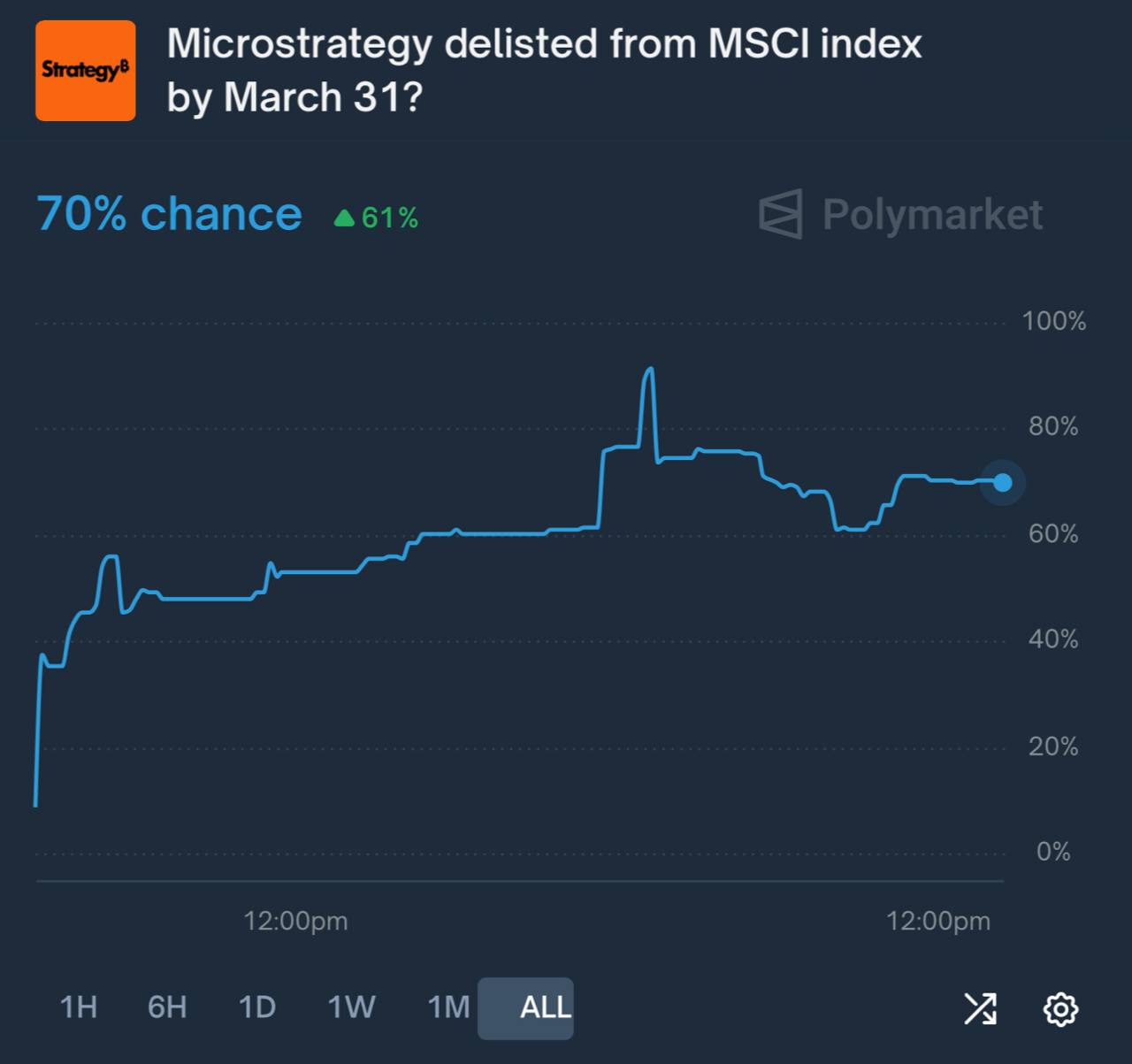
Task: Click the orange Strategy logo thumbnail
Action: click(85, 71)
